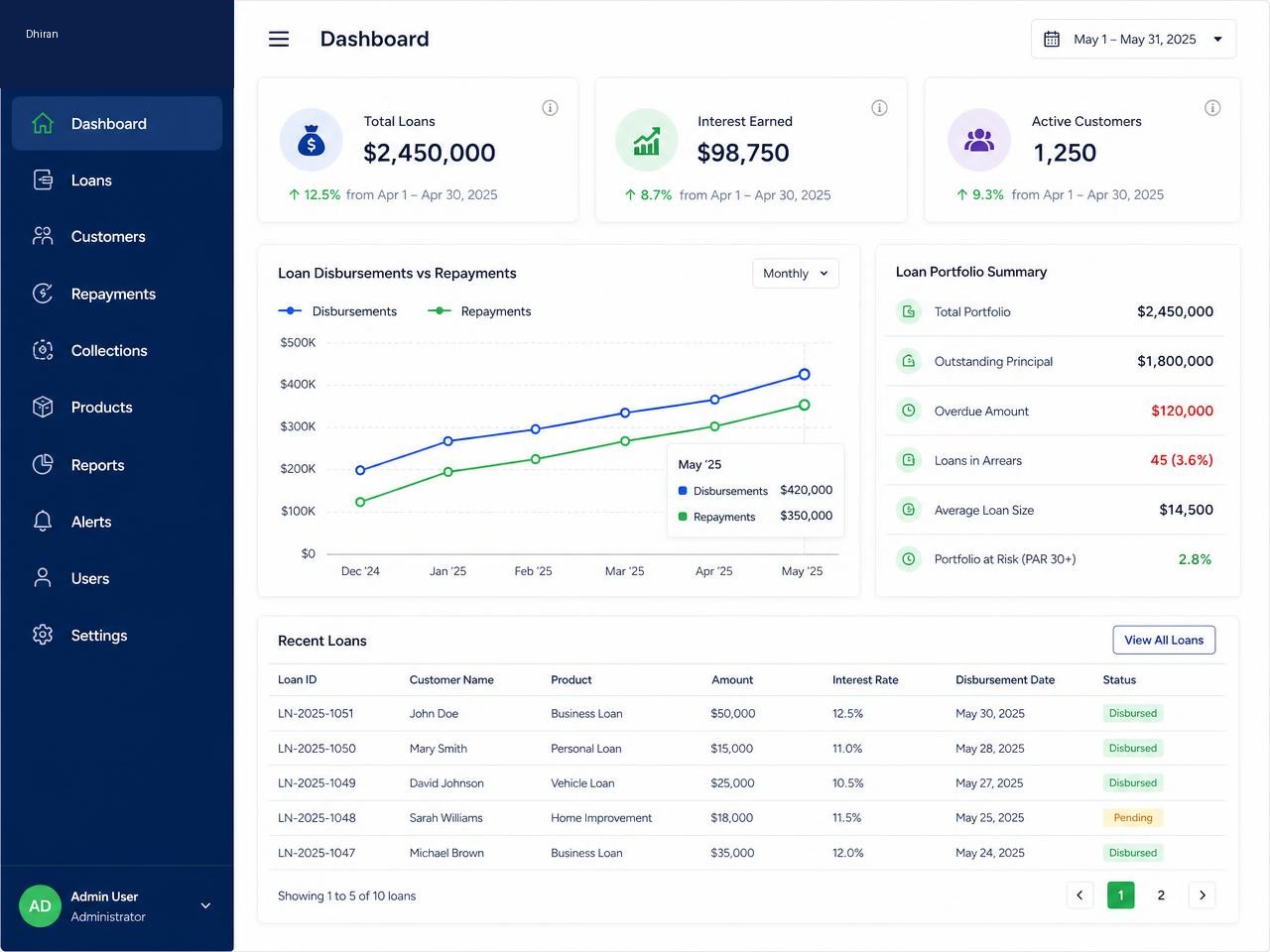Image resolution: width=1270 pixels, height=952 pixels.
Task: Click loan ID LN-2025-1051
Action: 316,714
